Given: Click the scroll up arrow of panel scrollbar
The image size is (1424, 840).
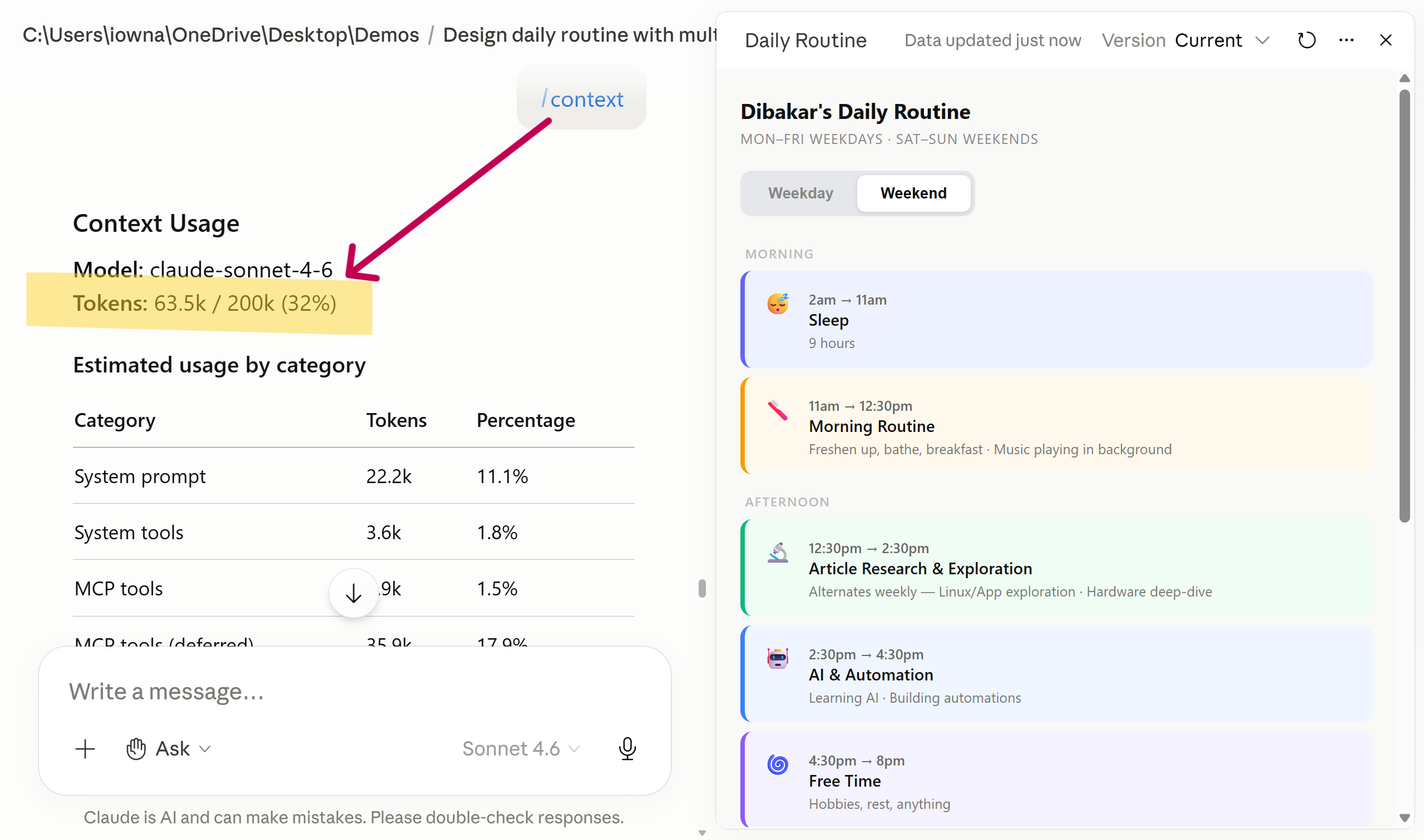Looking at the screenshot, I should (x=1404, y=79).
